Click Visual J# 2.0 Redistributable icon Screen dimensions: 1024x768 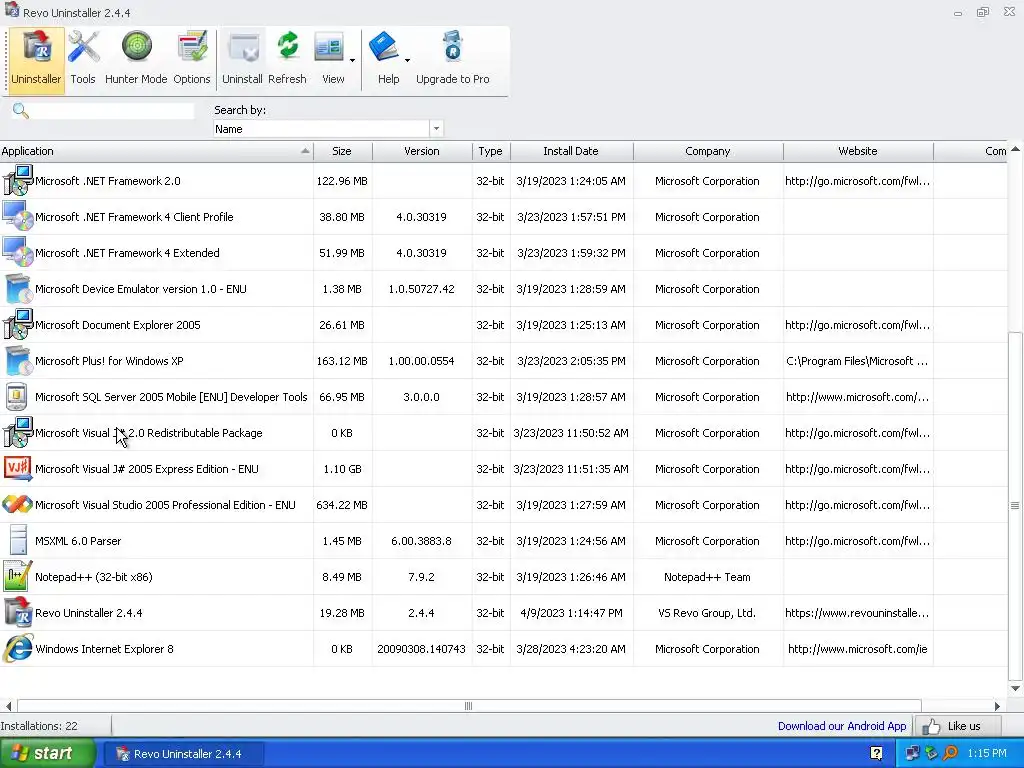tap(18, 432)
